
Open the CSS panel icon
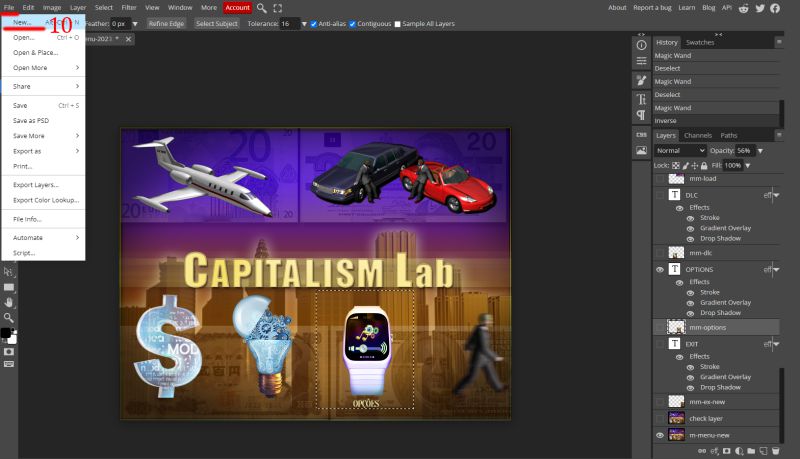[x=641, y=135]
